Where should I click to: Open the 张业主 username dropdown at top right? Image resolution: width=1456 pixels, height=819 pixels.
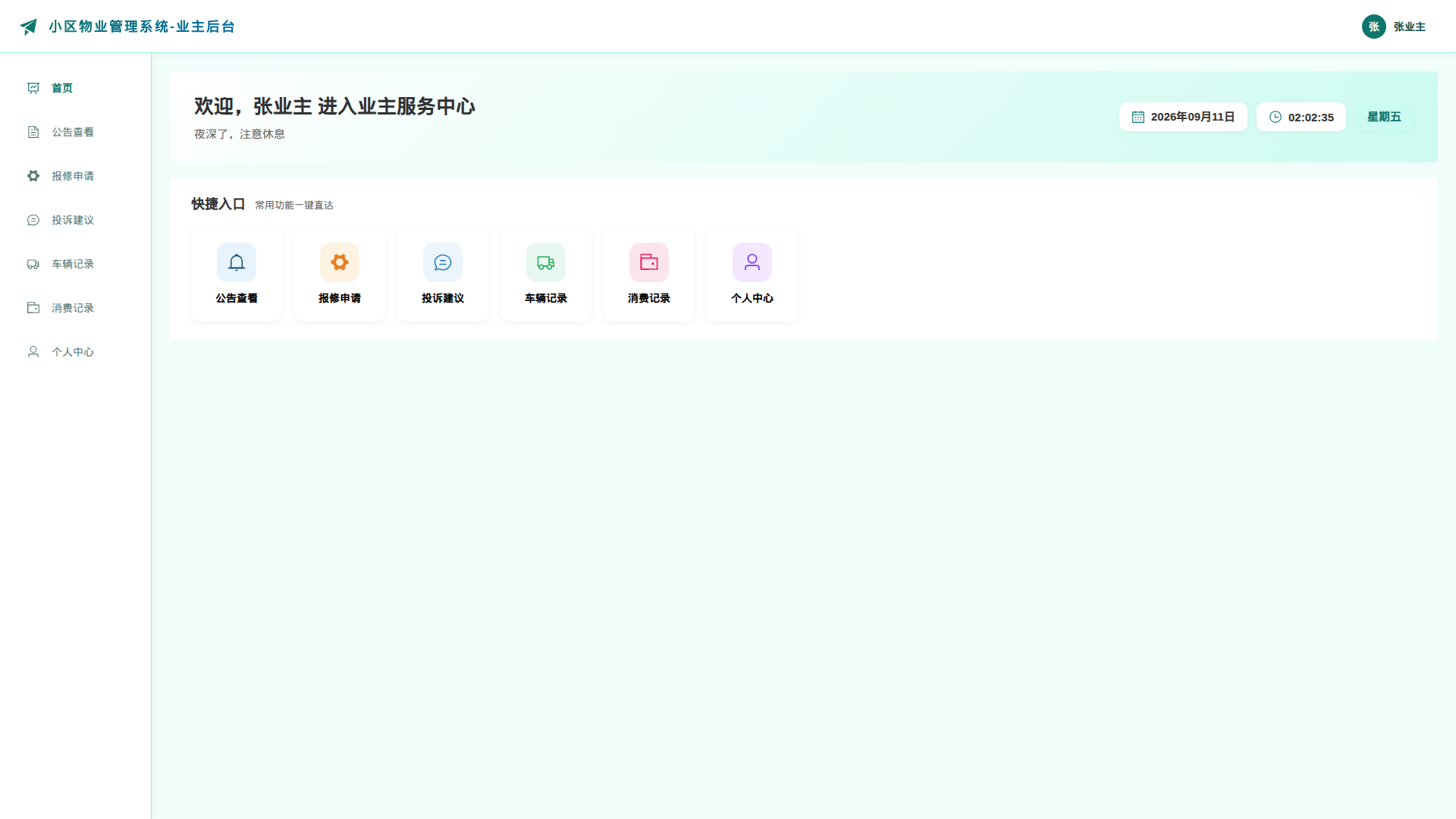point(1410,27)
